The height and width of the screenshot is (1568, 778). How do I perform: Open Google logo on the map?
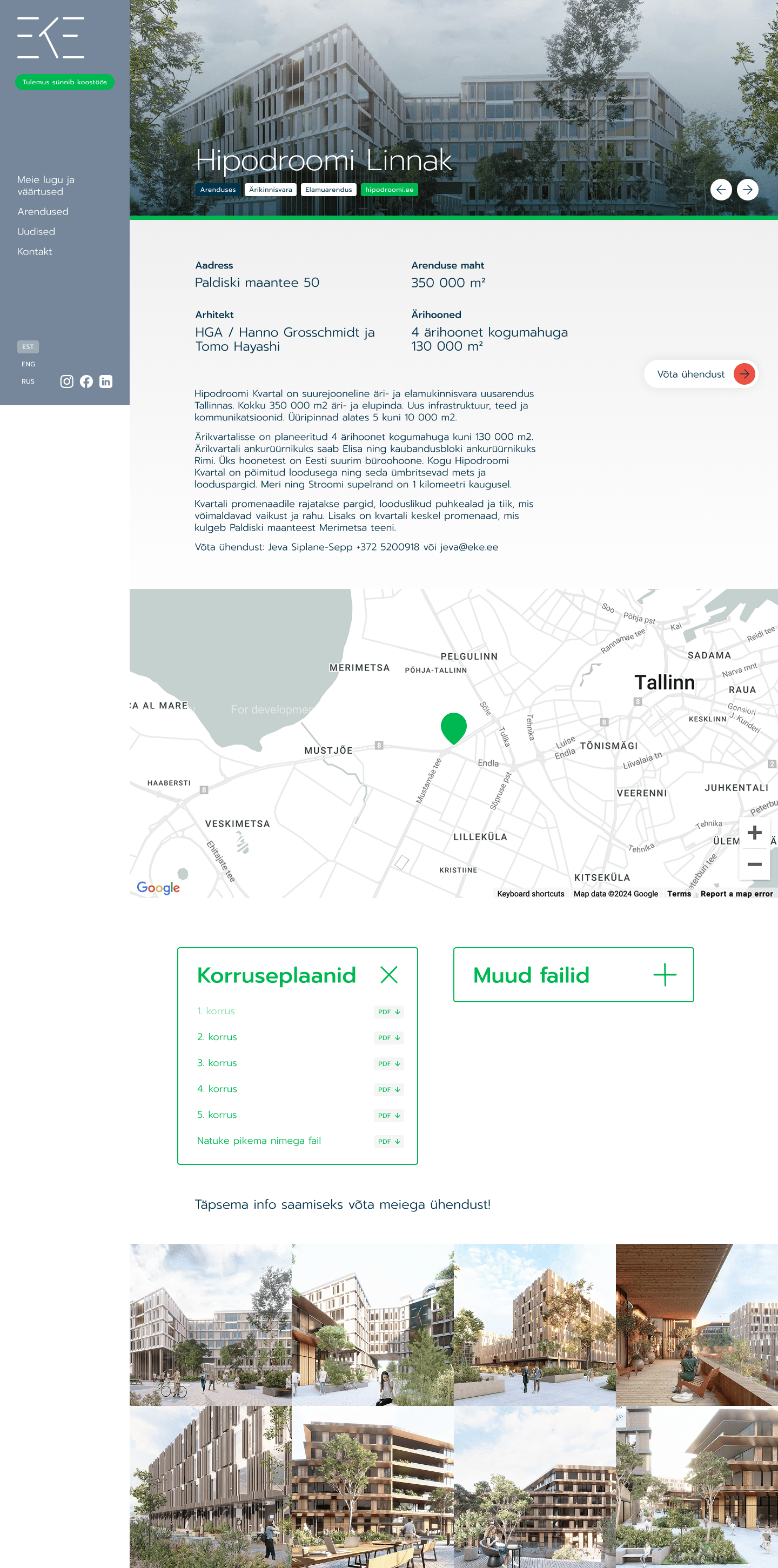coord(158,888)
